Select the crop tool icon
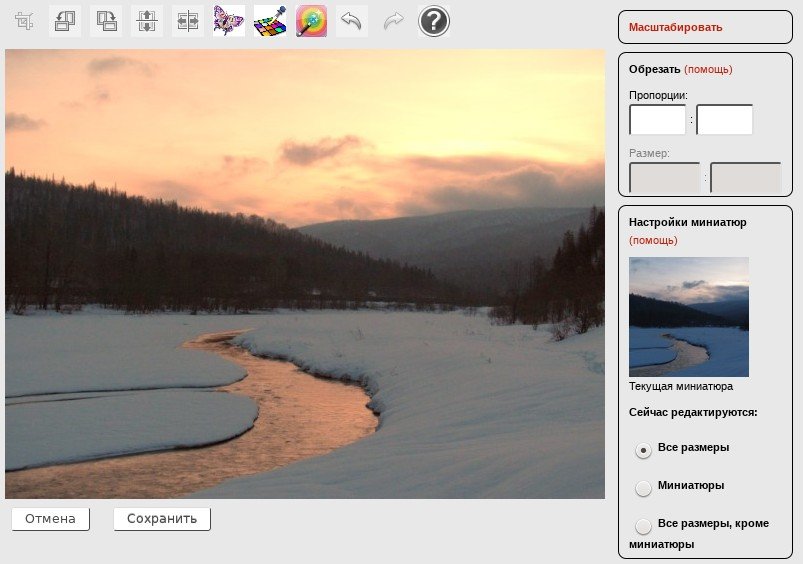The width and height of the screenshot is (803, 564). (x=24, y=21)
